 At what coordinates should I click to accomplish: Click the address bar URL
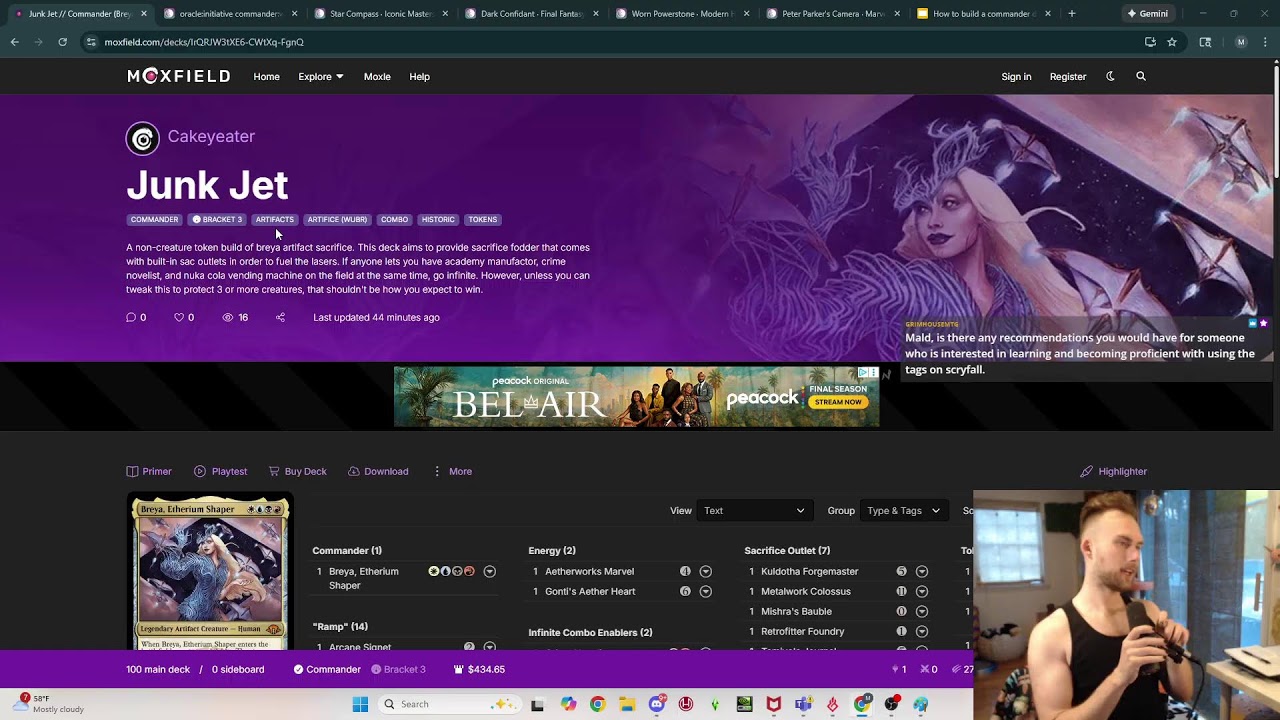(x=204, y=42)
